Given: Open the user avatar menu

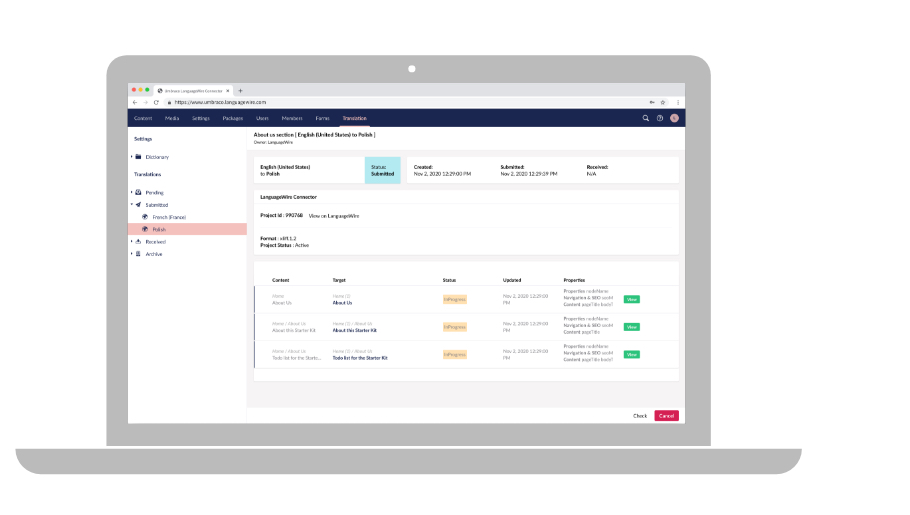Looking at the screenshot, I should click(675, 118).
